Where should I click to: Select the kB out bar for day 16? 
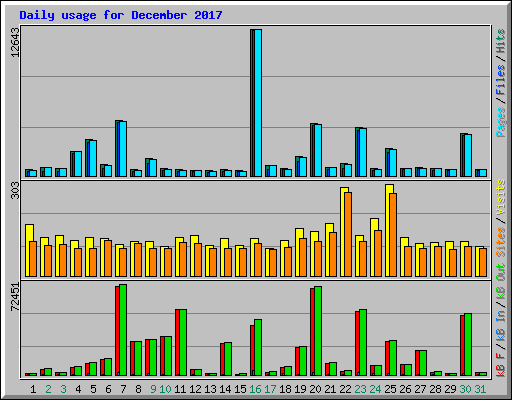click(x=258, y=348)
